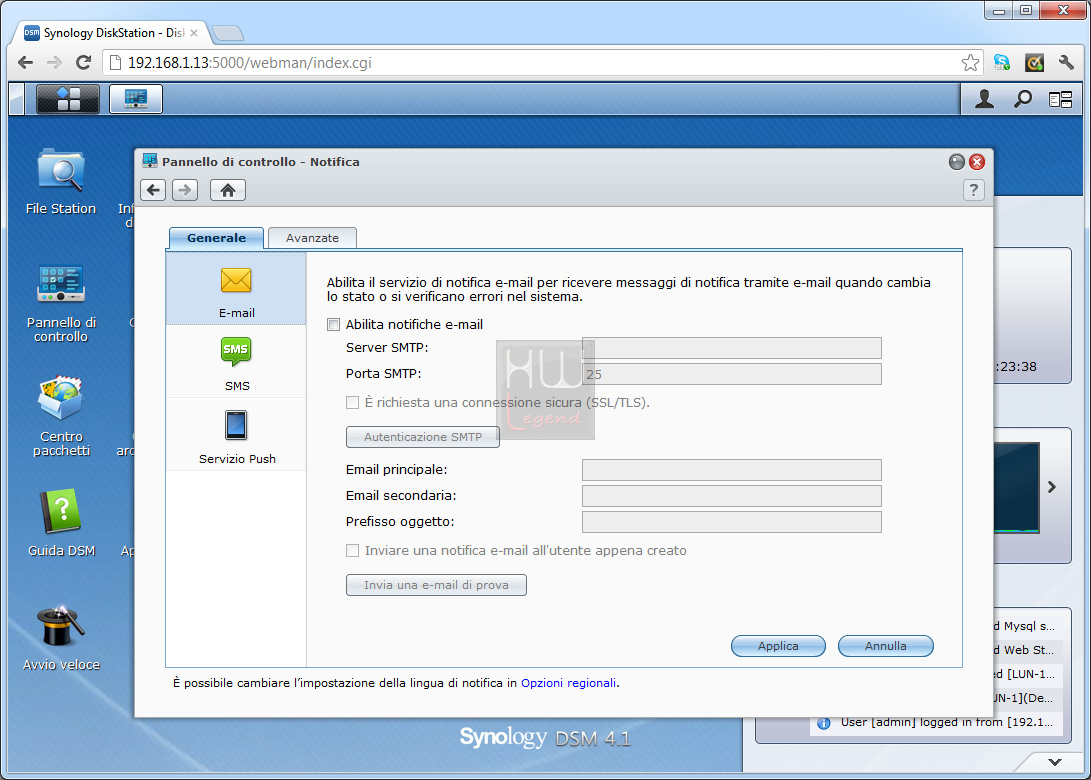
Task: Close Synology DiskStation browser tab
Action: tap(194, 33)
